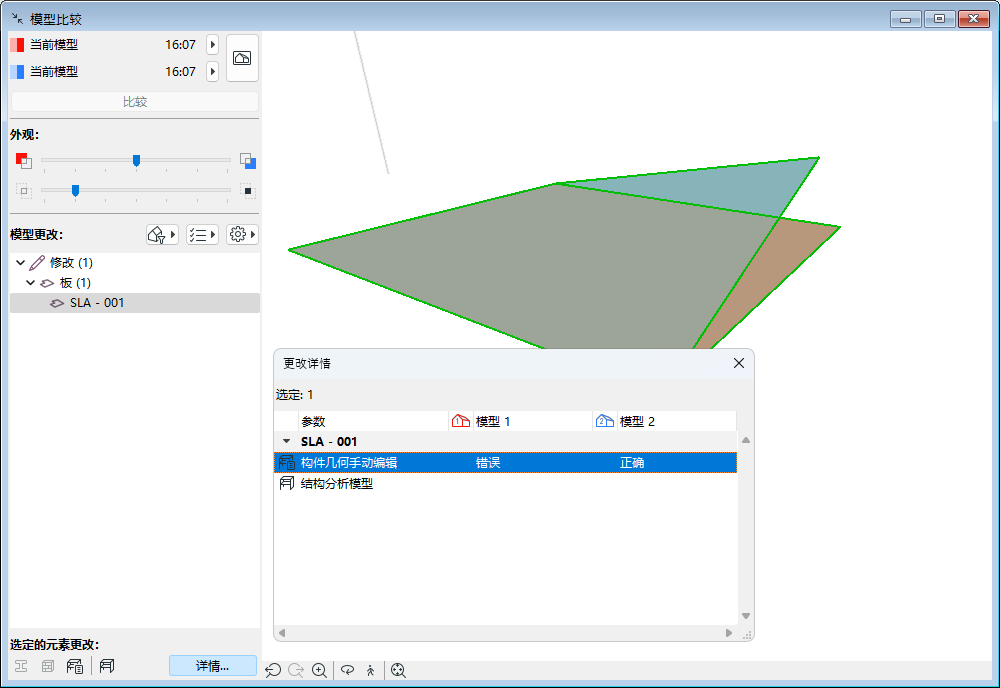Screen dimensions: 1000x688
Task: Click the 正确 cell value
Action: 632,463
